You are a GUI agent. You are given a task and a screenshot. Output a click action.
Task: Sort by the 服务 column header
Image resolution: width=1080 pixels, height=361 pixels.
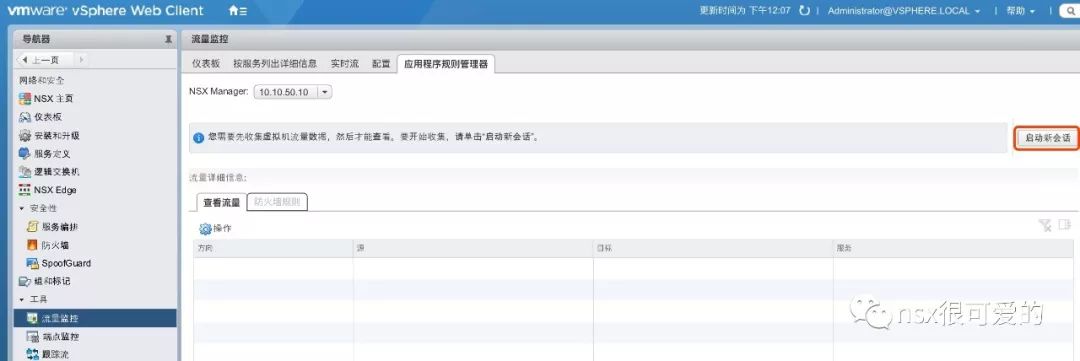tap(953, 248)
